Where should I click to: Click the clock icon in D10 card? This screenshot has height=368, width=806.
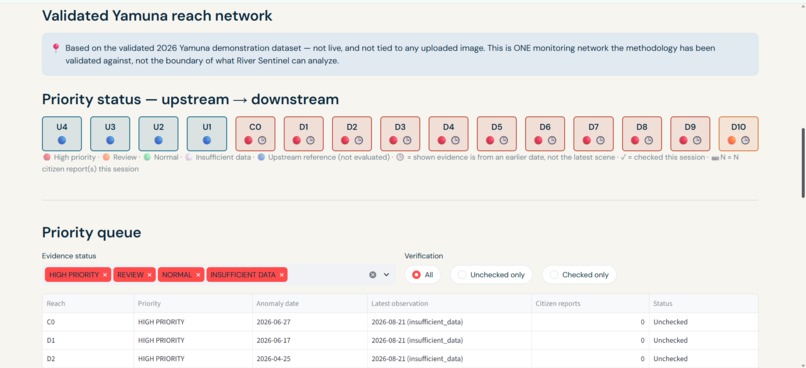[x=745, y=140]
